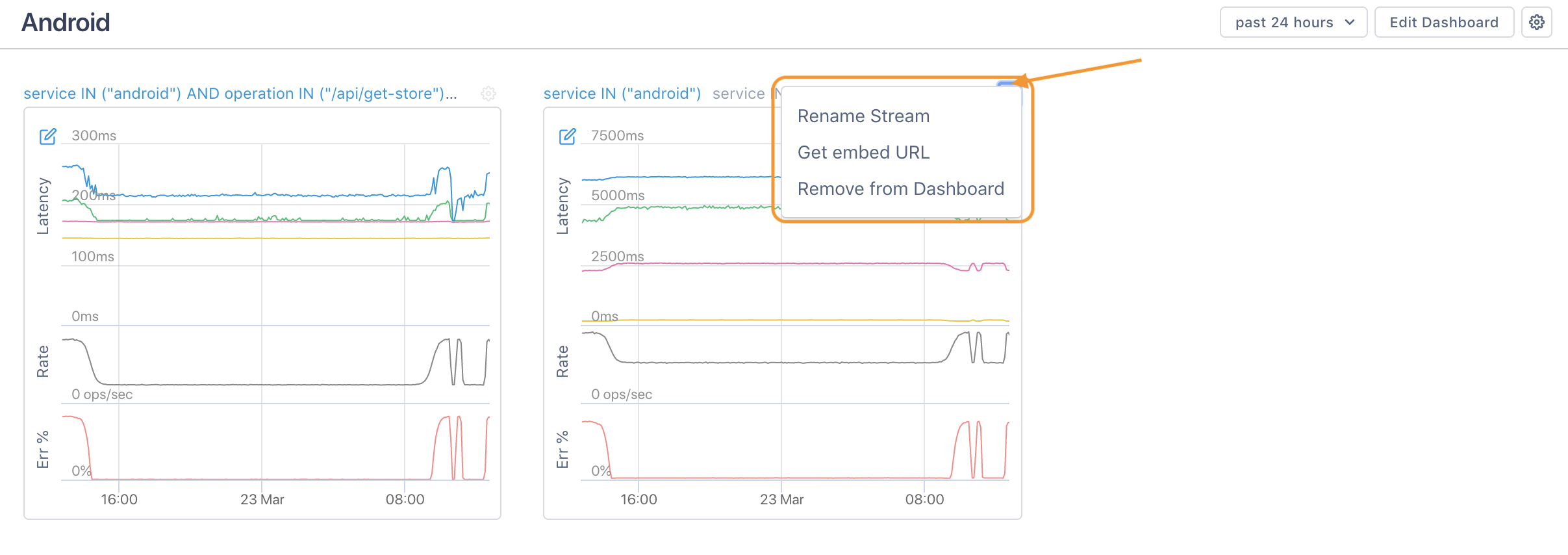Choose Get embed URL in the menu
Viewport: 1568px width, 555px height.
tap(863, 153)
